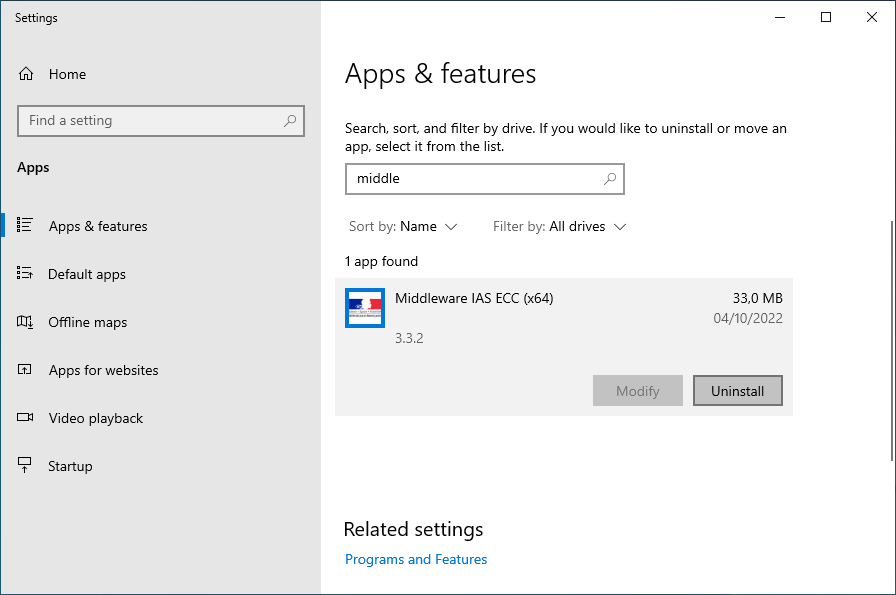Click the Offline maps map icon
The height and width of the screenshot is (595, 896).
coord(26,322)
